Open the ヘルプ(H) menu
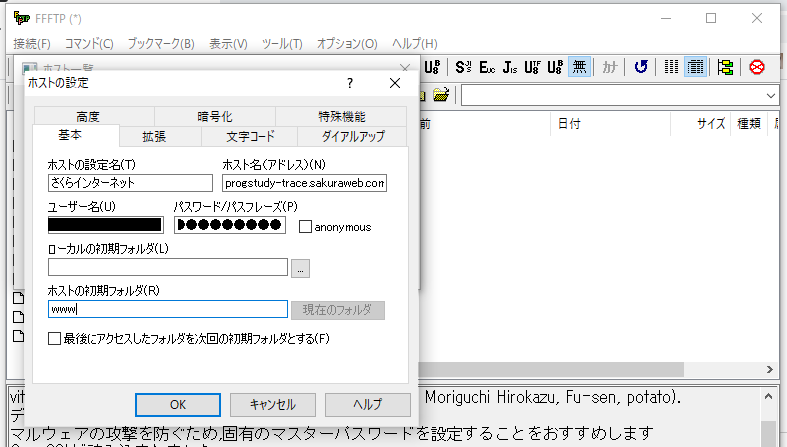This screenshot has width=787, height=447. pos(415,44)
